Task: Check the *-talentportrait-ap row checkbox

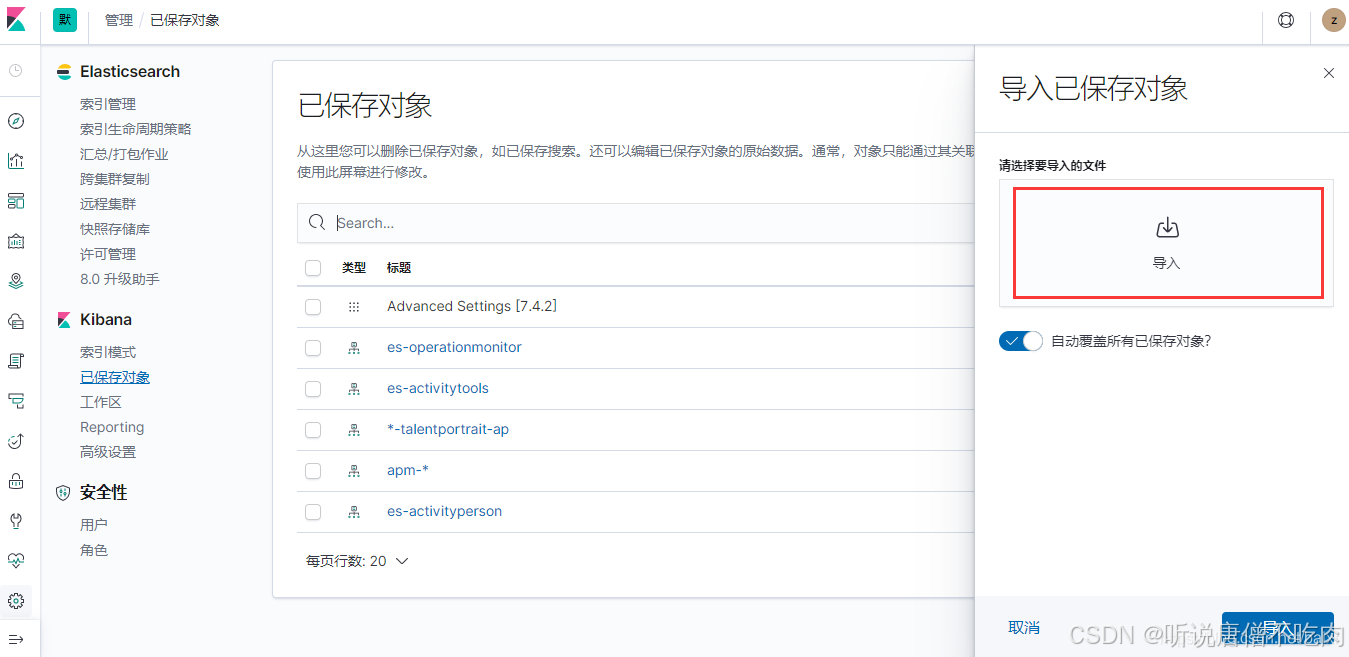Action: (x=313, y=430)
